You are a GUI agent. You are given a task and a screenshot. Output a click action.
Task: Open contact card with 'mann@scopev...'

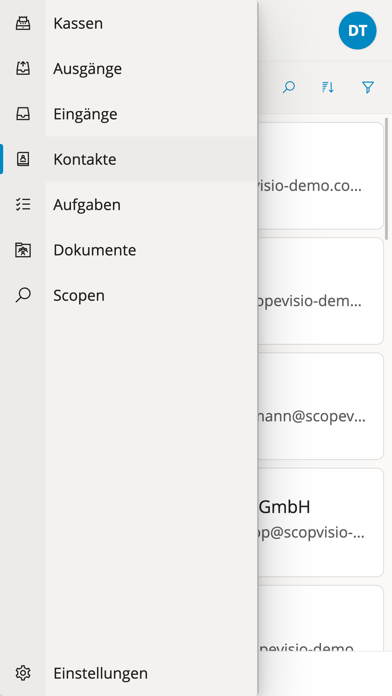[320, 407]
